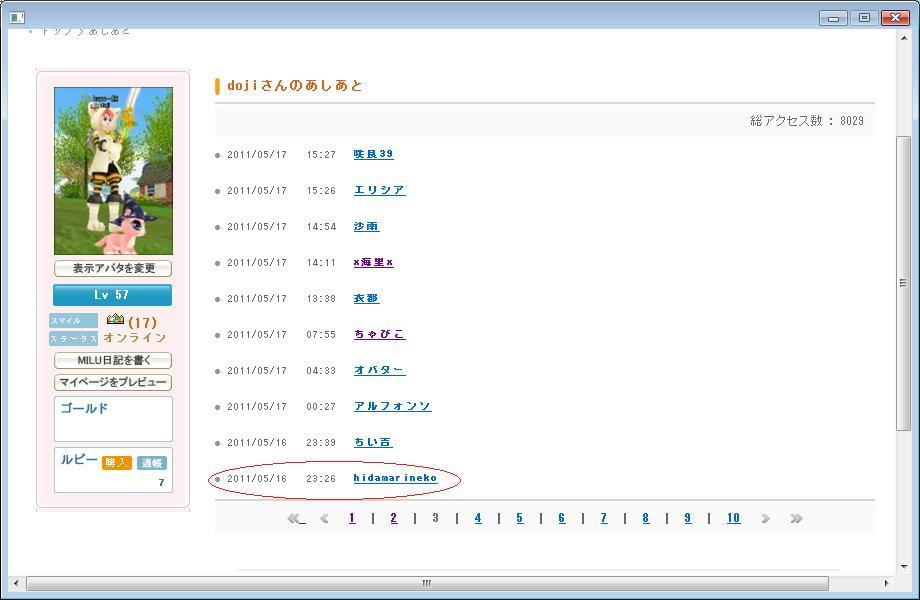Viewport: 920px width, 600px height.
Task: Click the first page double-arrow icon
Action: coord(295,518)
